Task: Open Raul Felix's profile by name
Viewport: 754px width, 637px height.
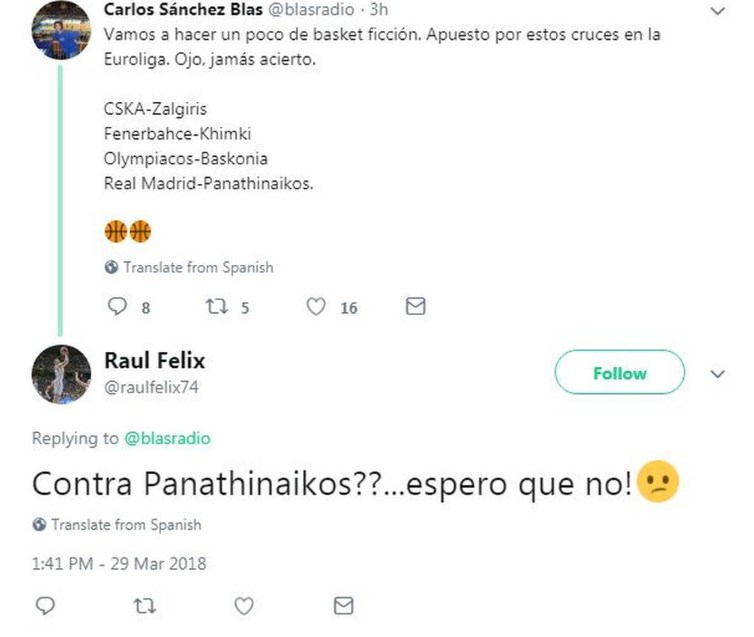Action: pos(154,360)
